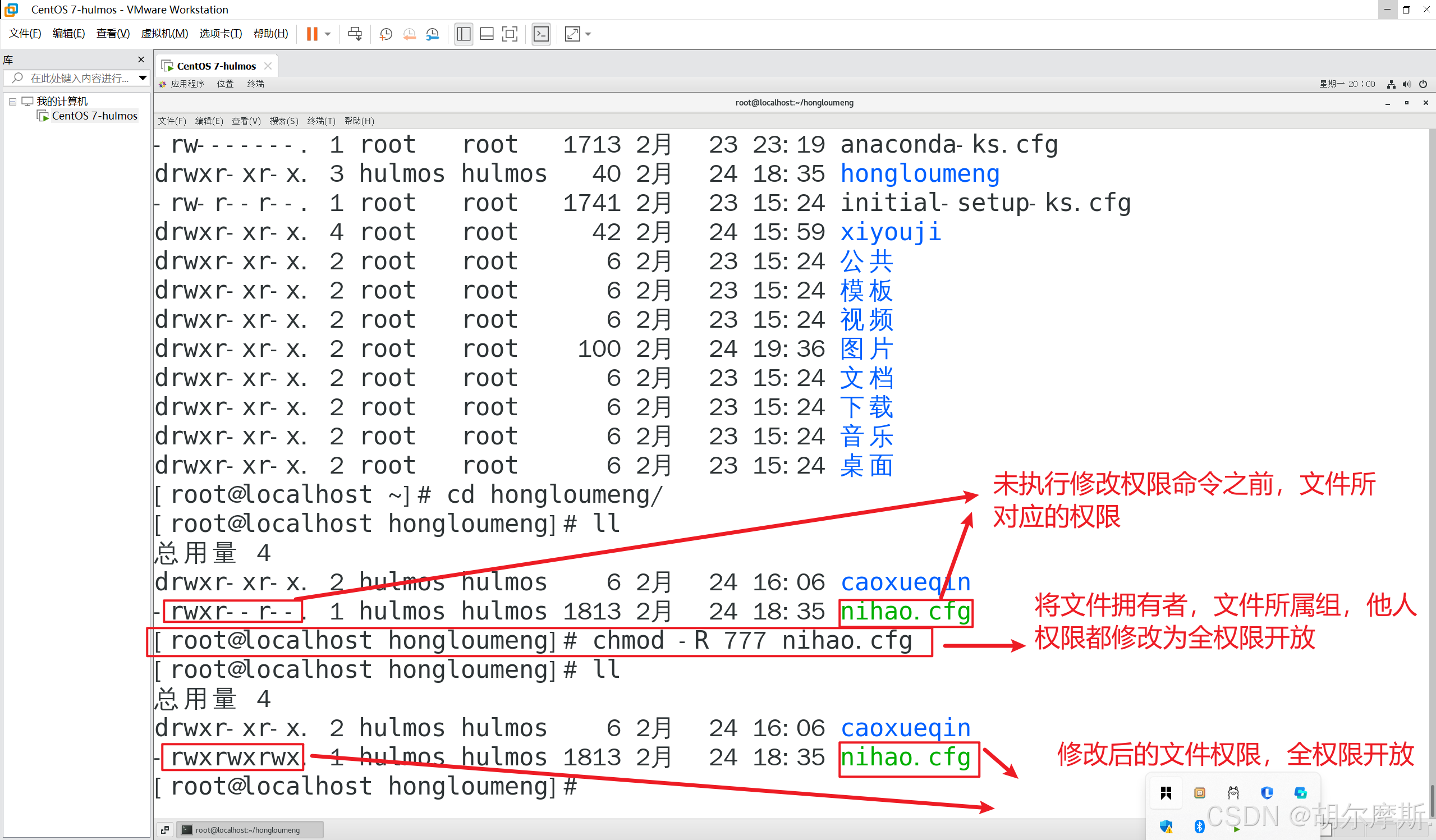Open the snapshot manager wrench-clock icon
1436x840 pixels.
click(x=433, y=34)
